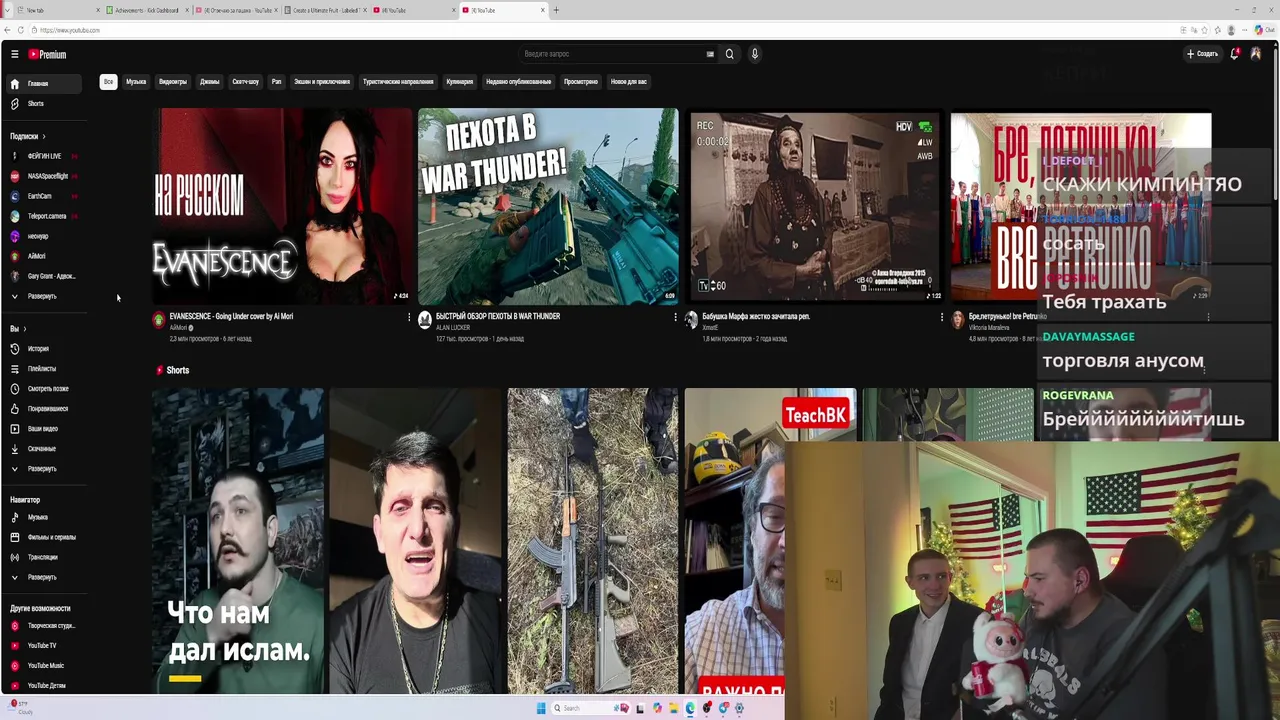Expand the Вы section with Развернуть
The image size is (1280, 720).
tap(44, 469)
